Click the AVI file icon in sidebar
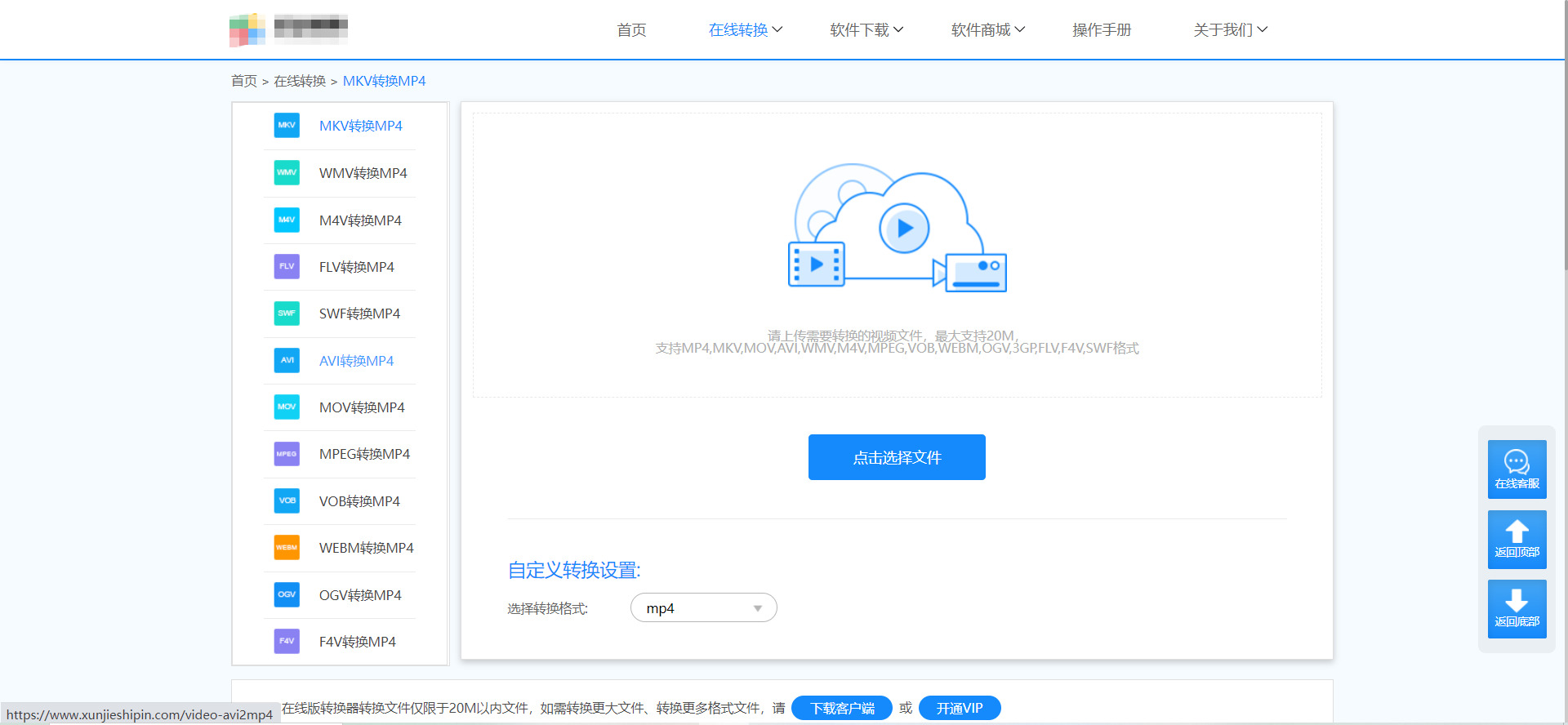Image resolution: width=1568 pixels, height=725 pixels. click(x=287, y=360)
